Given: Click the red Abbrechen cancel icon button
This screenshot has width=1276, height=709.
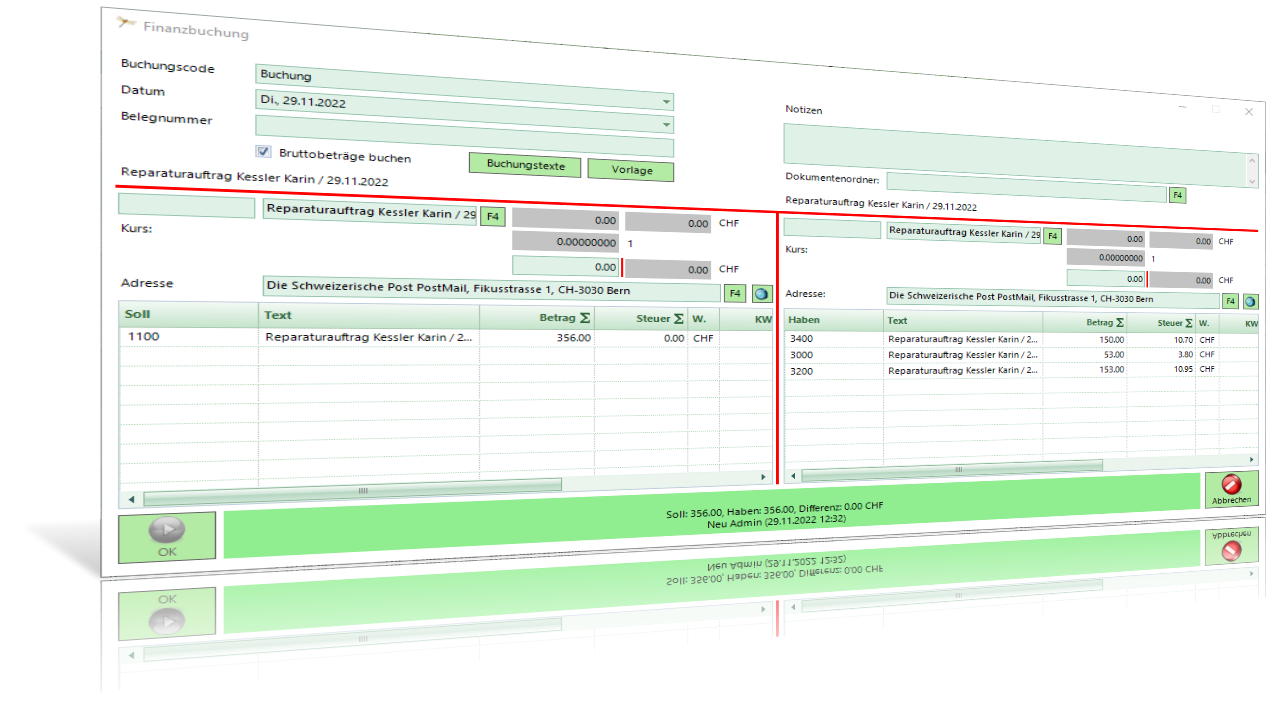Looking at the screenshot, I should [1231, 490].
